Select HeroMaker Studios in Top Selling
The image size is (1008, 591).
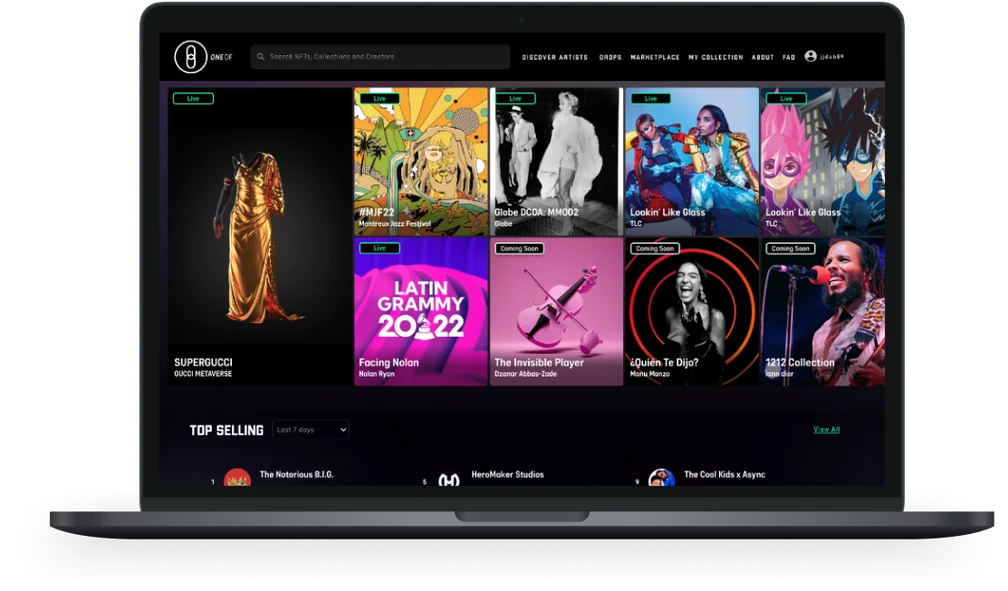coord(507,475)
